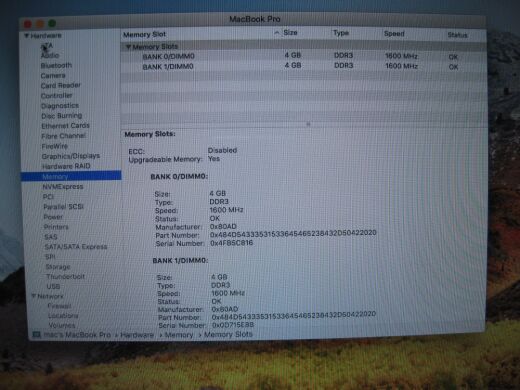Viewport: 520px width, 390px height.
Task: Select Parallel SCSI in the sidebar
Action: click(x=63, y=207)
